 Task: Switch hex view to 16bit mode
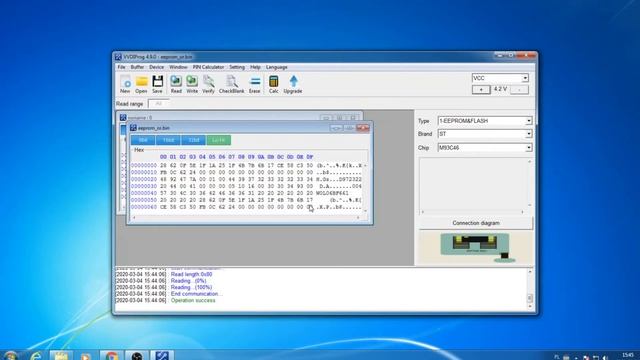[168, 140]
